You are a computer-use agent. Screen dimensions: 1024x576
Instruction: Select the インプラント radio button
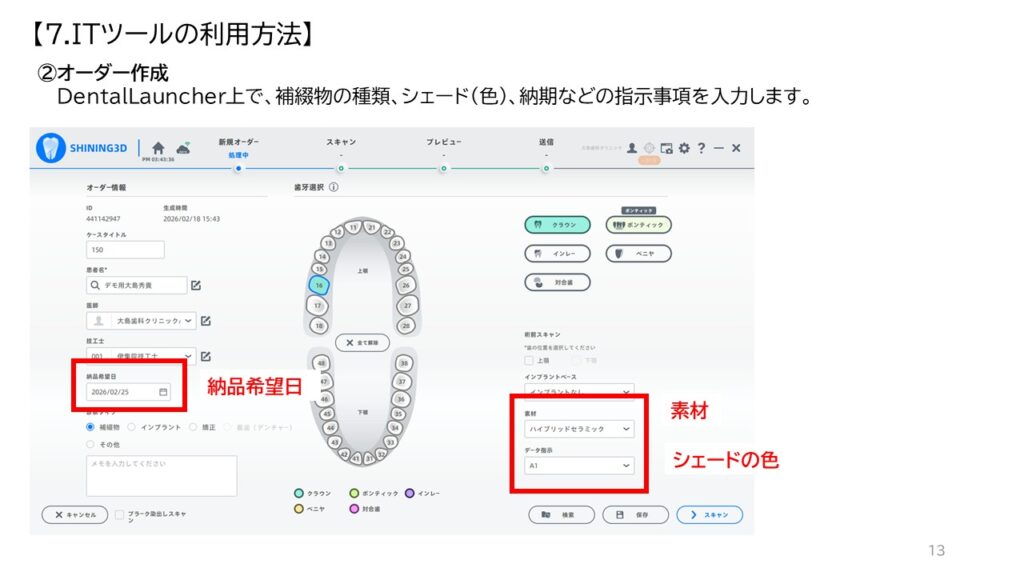pos(131,427)
